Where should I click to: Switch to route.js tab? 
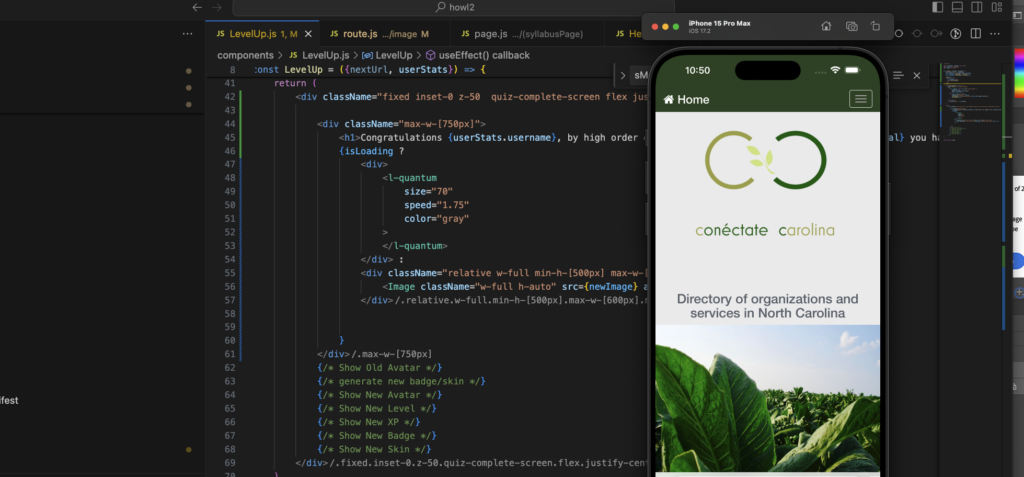pos(379,34)
